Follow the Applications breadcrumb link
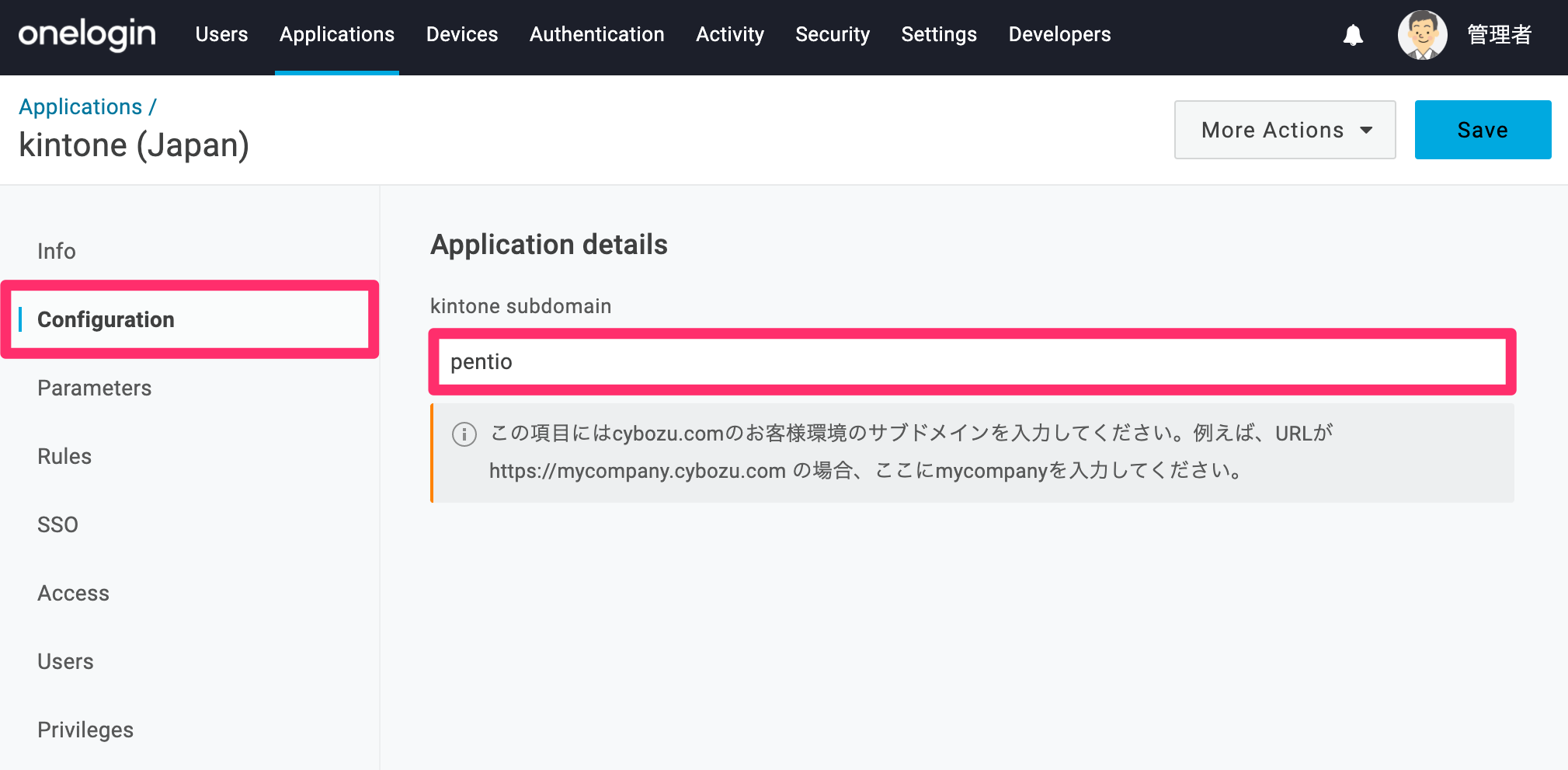The height and width of the screenshot is (770, 1568). [81, 106]
